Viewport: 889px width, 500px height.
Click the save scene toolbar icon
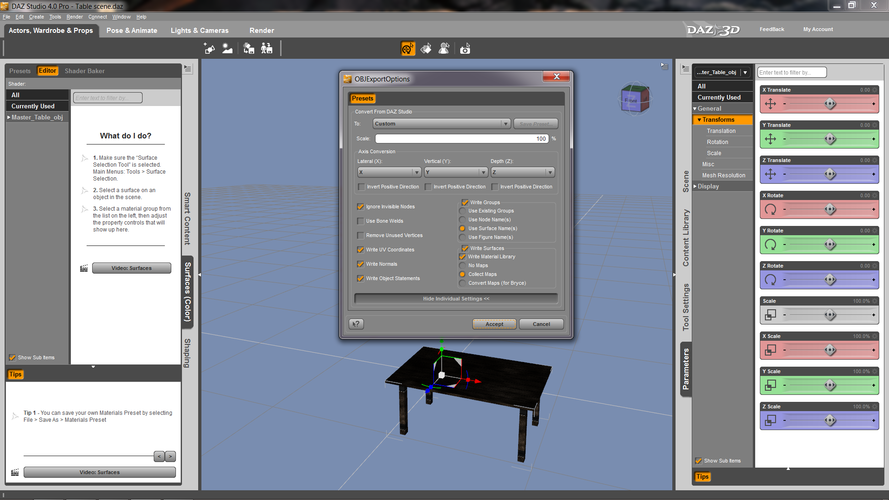pos(249,49)
